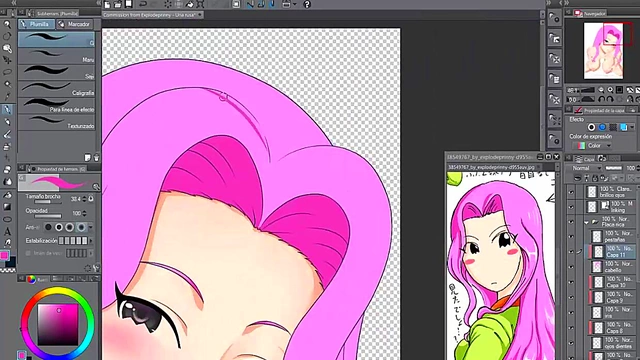Image resolution: width=640 pixels, height=360 pixels.
Task: Delete sub tool trash icon
Action: [96, 158]
